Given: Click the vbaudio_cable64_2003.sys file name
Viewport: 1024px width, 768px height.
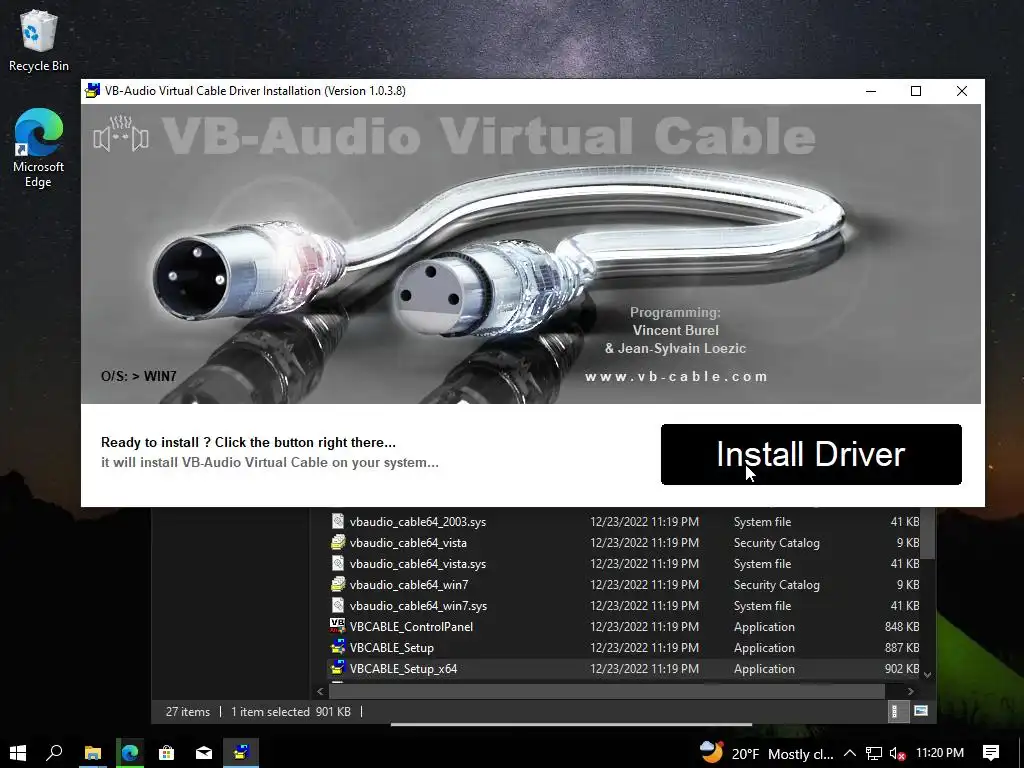Looking at the screenshot, I should 418,522.
